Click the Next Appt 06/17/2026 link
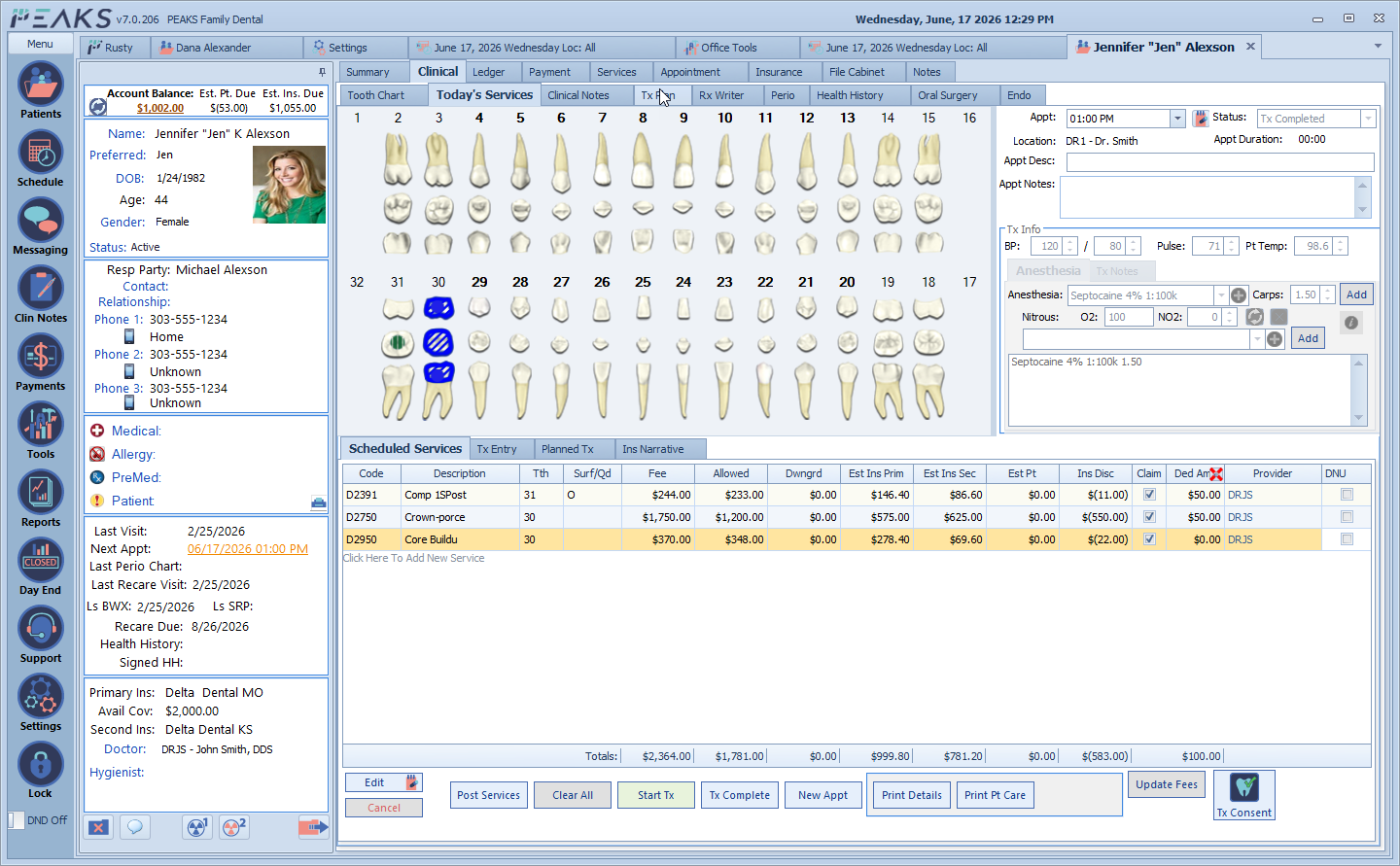This screenshot has height=866, width=1400. [248, 549]
